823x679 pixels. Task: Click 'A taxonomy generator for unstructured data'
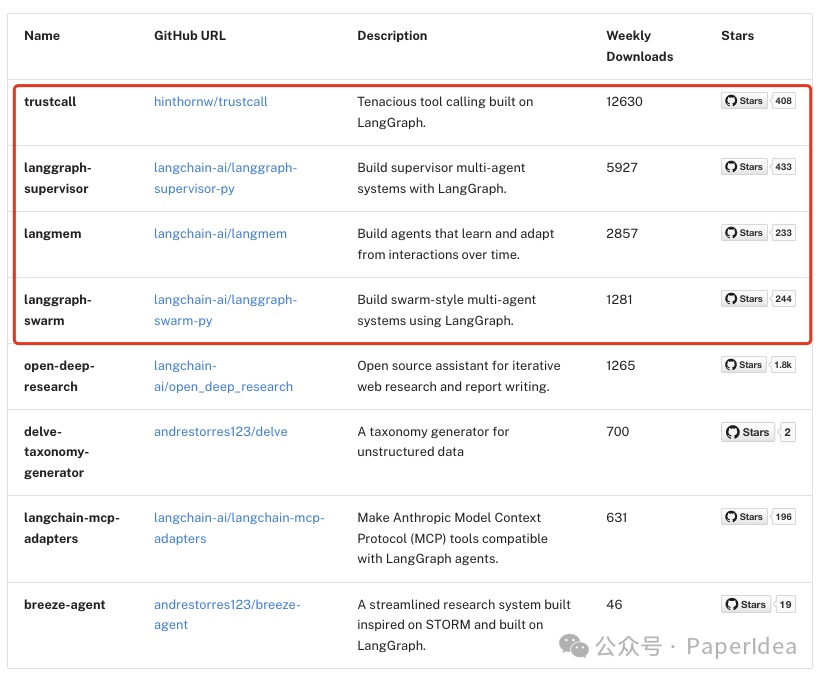point(433,442)
